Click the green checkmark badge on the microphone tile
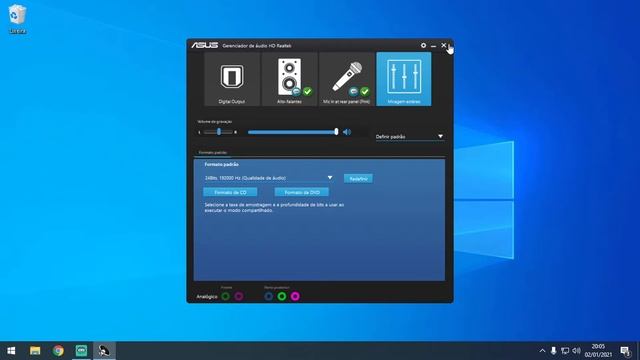640x360 pixels. [364, 91]
